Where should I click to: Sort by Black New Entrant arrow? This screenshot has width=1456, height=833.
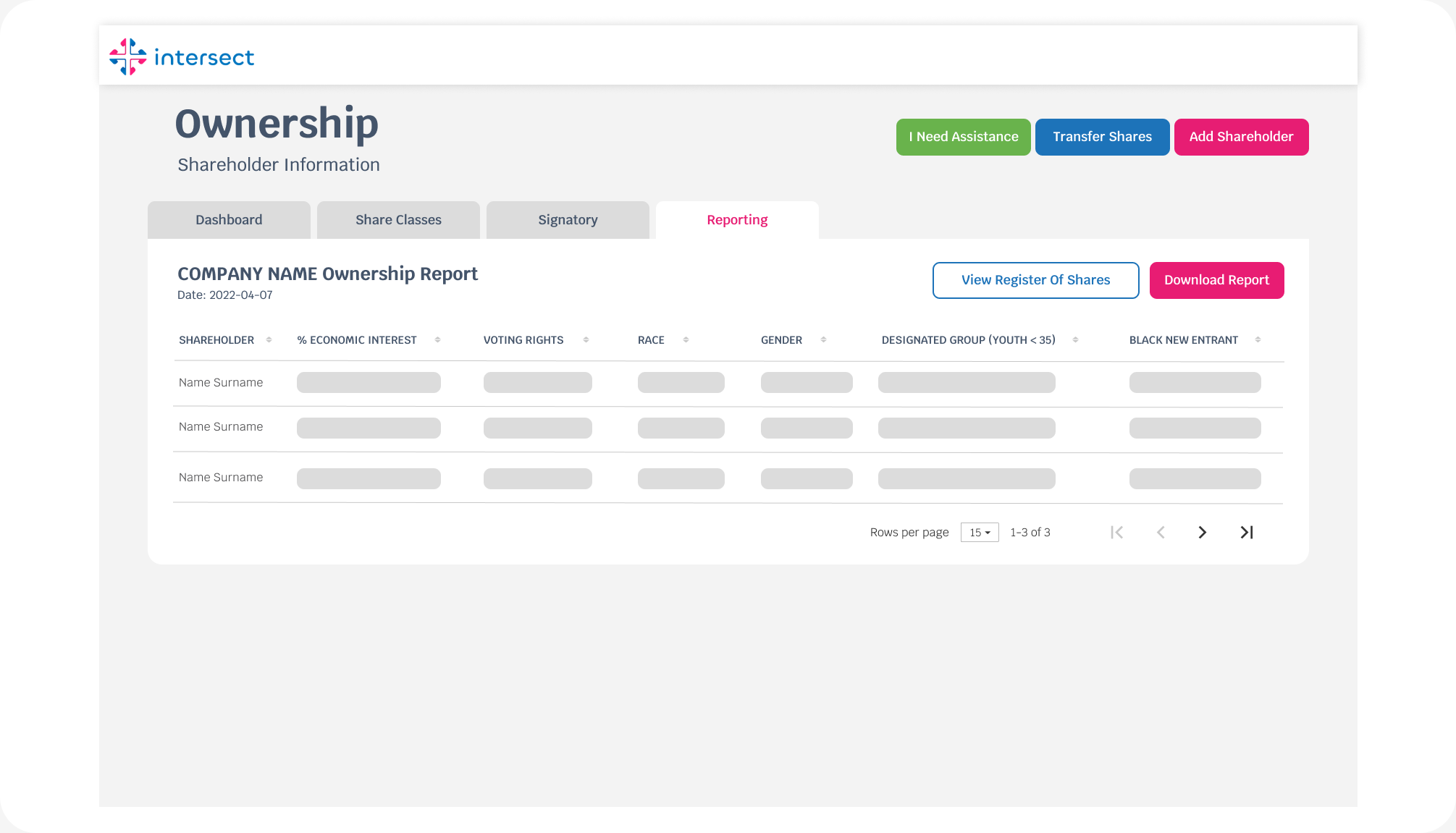click(x=1258, y=340)
